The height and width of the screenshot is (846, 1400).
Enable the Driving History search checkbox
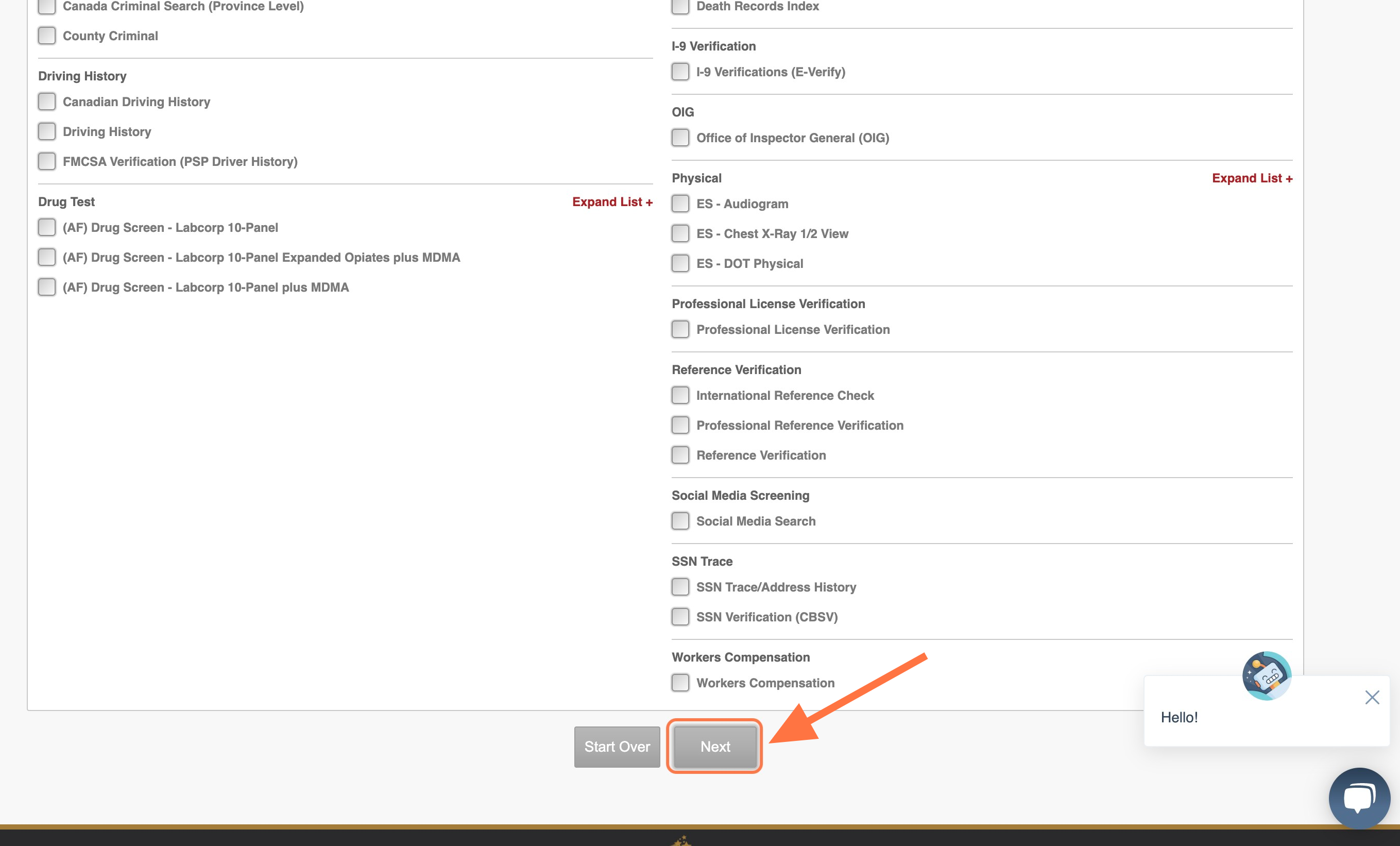[46, 131]
